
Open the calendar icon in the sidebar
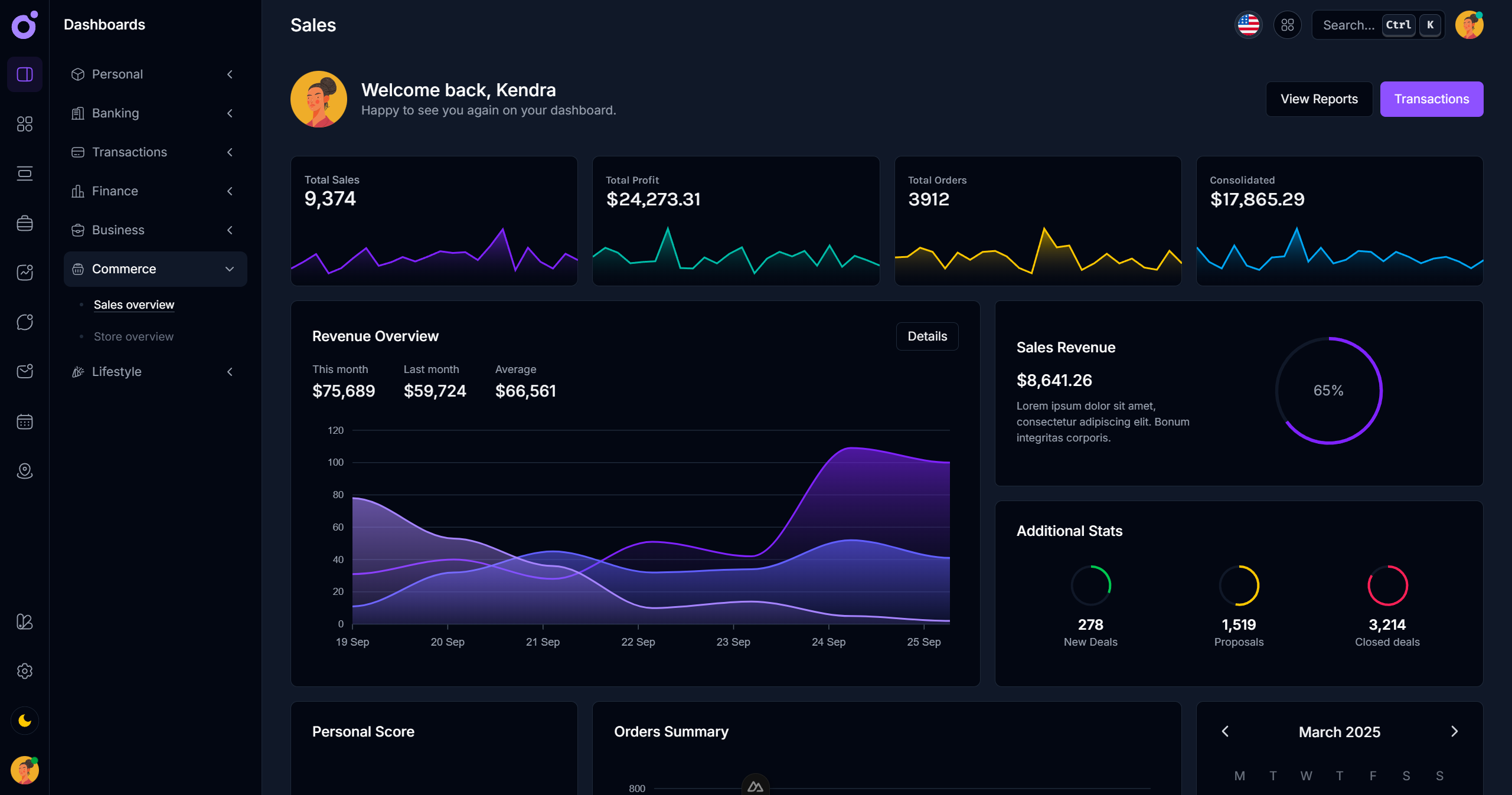point(24,421)
